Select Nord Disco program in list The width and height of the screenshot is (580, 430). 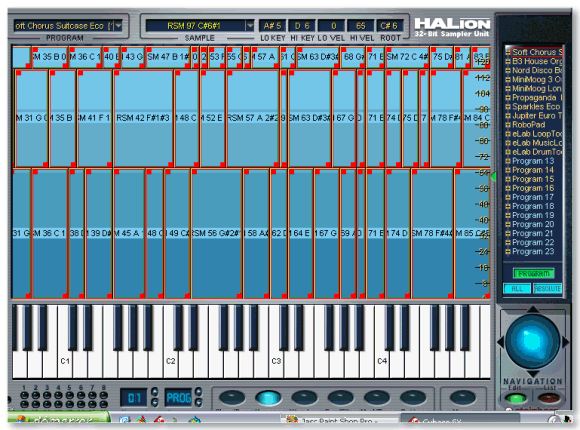click(537, 70)
